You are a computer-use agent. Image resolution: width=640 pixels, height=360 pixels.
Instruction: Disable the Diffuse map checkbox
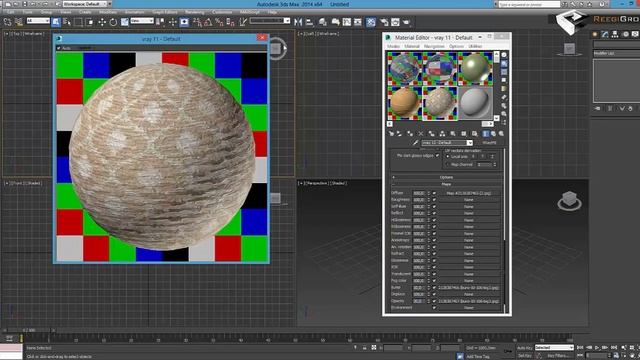[434, 193]
